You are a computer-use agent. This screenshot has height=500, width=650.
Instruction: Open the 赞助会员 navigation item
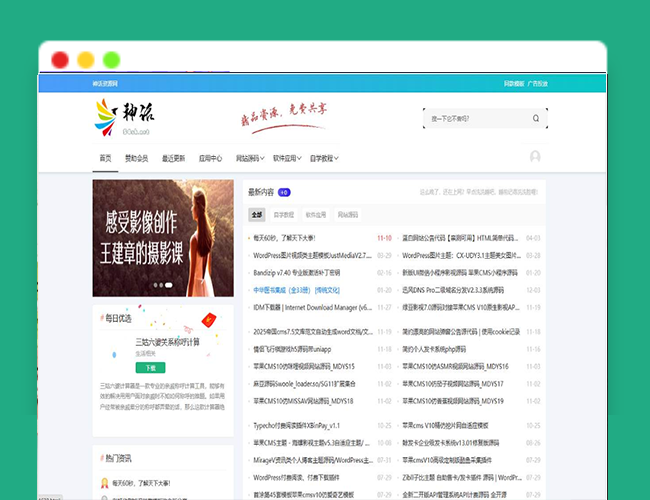[136, 158]
